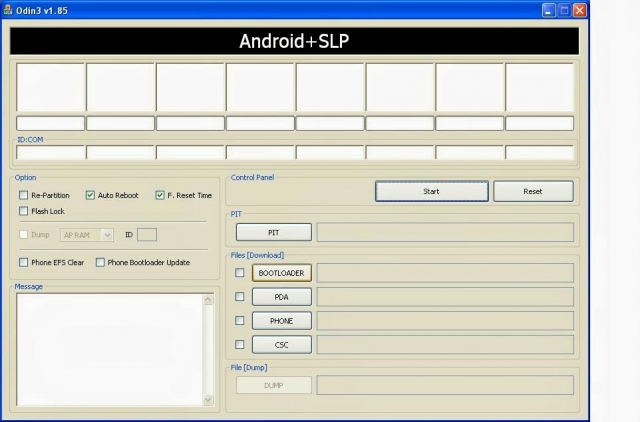Check the box next to PDA

pyautogui.click(x=239, y=296)
